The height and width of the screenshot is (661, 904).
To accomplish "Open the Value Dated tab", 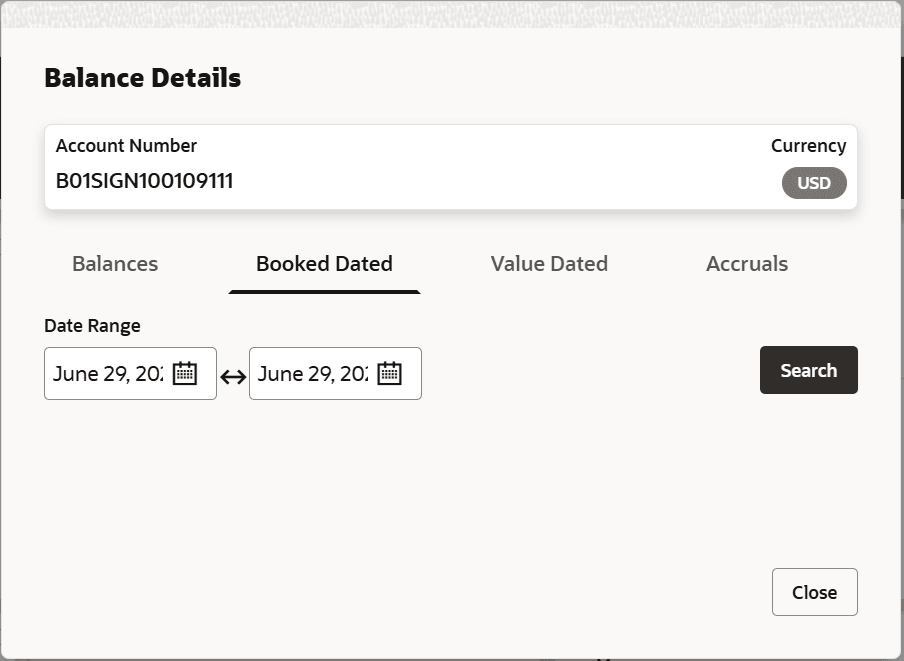I will (x=549, y=264).
